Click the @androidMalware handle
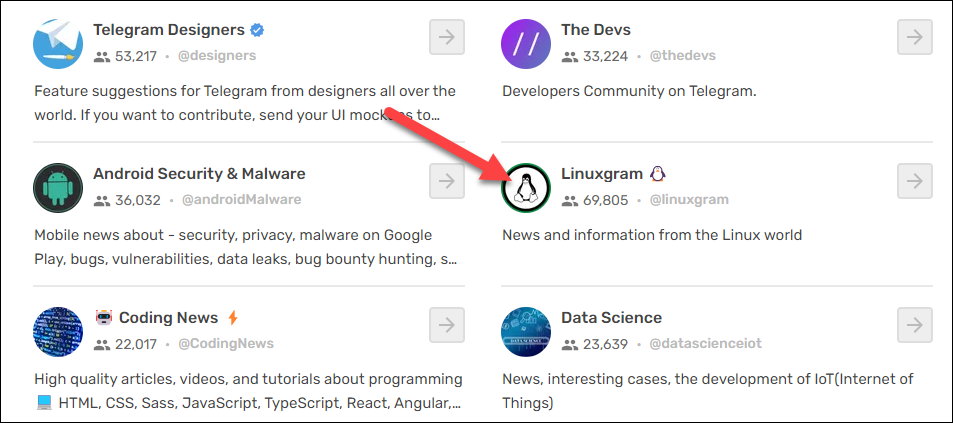The height and width of the screenshot is (423, 953). coord(241,200)
